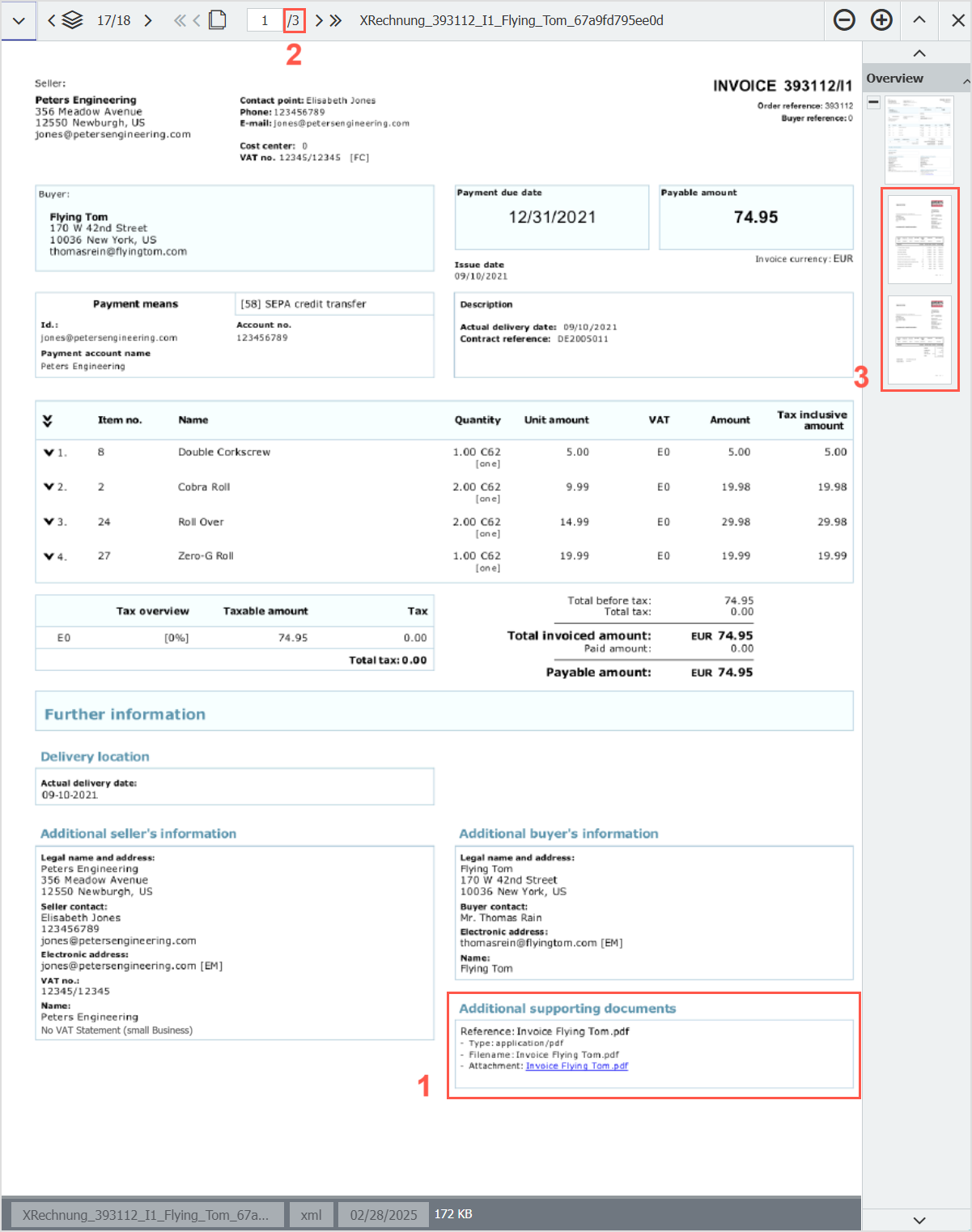Open the Invoice Flying Tom.pdf attachment
Image resolution: width=972 pixels, height=1232 pixels.
(576, 1066)
